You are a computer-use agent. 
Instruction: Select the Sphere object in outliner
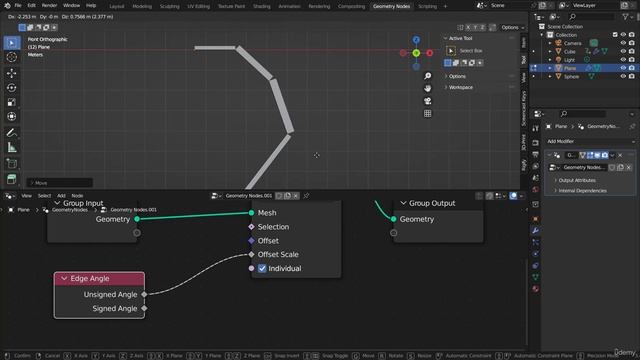coord(571,76)
